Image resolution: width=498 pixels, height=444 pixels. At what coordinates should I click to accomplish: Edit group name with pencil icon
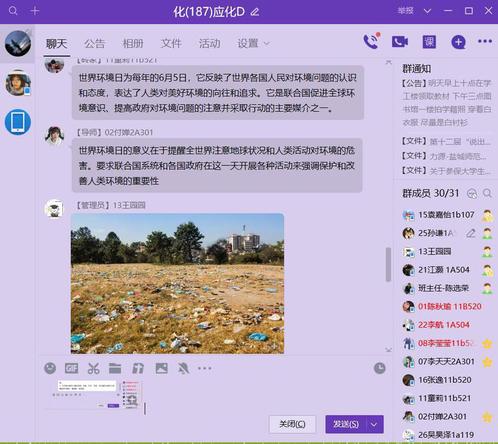pos(255,12)
